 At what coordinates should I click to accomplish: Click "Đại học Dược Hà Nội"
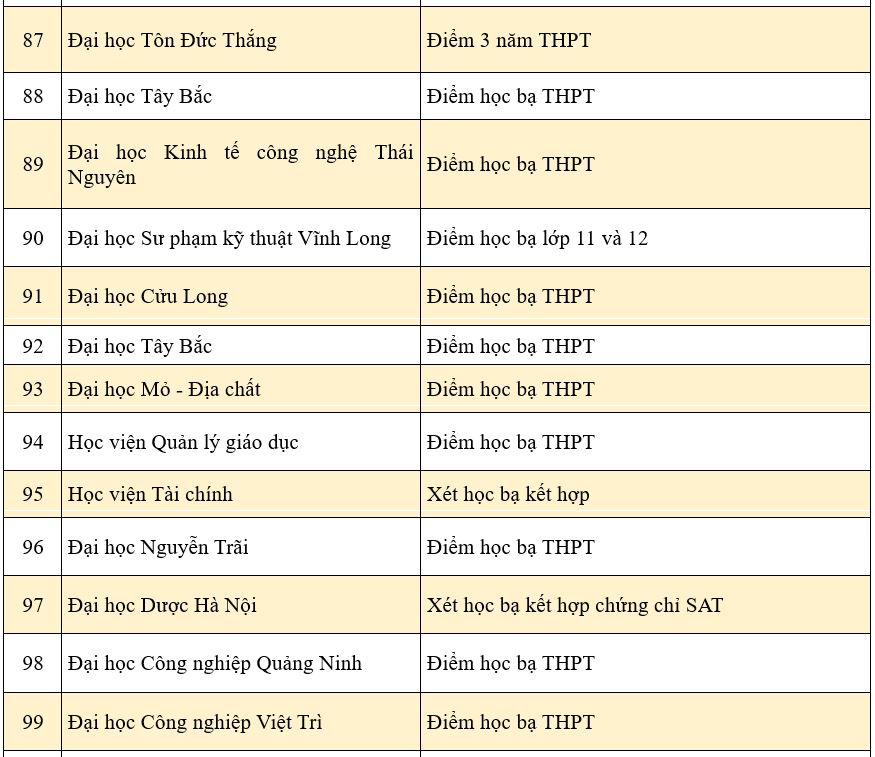(162, 606)
